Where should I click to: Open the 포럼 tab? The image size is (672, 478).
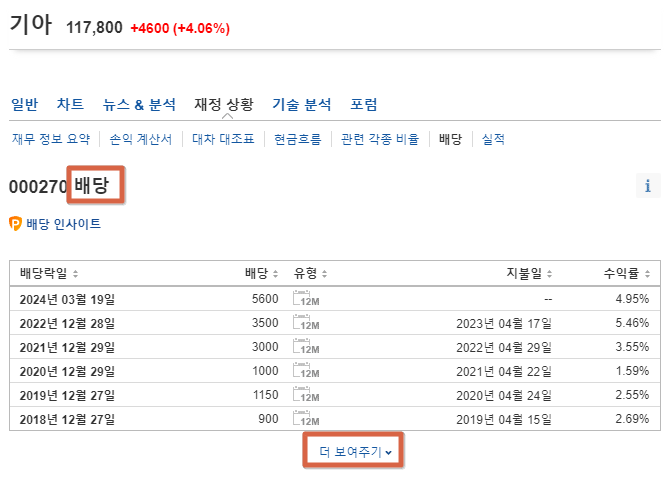[x=363, y=104]
